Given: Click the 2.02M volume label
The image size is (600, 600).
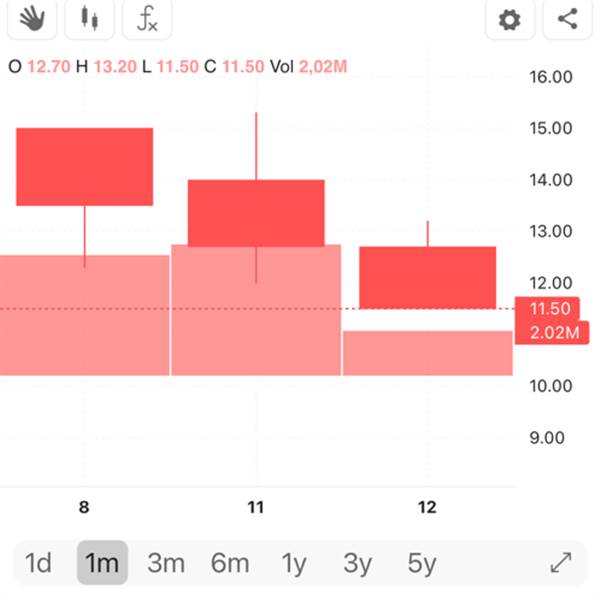Looking at the screenshot, I should pos(553,333).
